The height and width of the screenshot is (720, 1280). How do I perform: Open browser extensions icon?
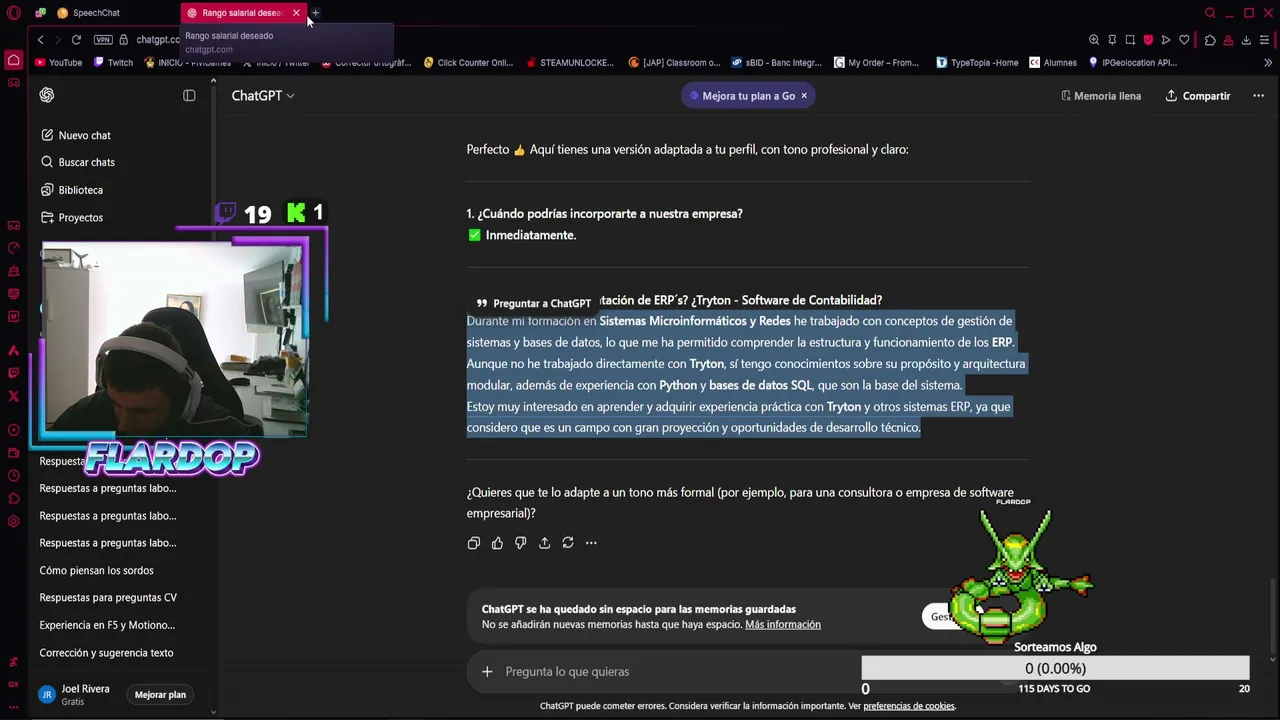point(1210,40)
